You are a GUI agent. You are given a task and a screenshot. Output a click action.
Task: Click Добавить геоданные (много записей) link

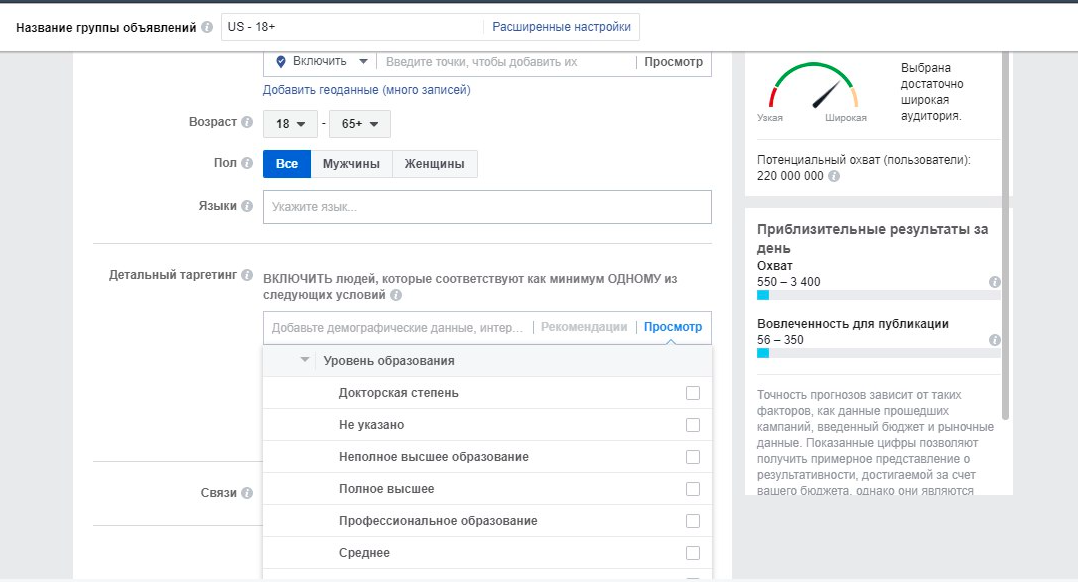(x=366, y=90)
